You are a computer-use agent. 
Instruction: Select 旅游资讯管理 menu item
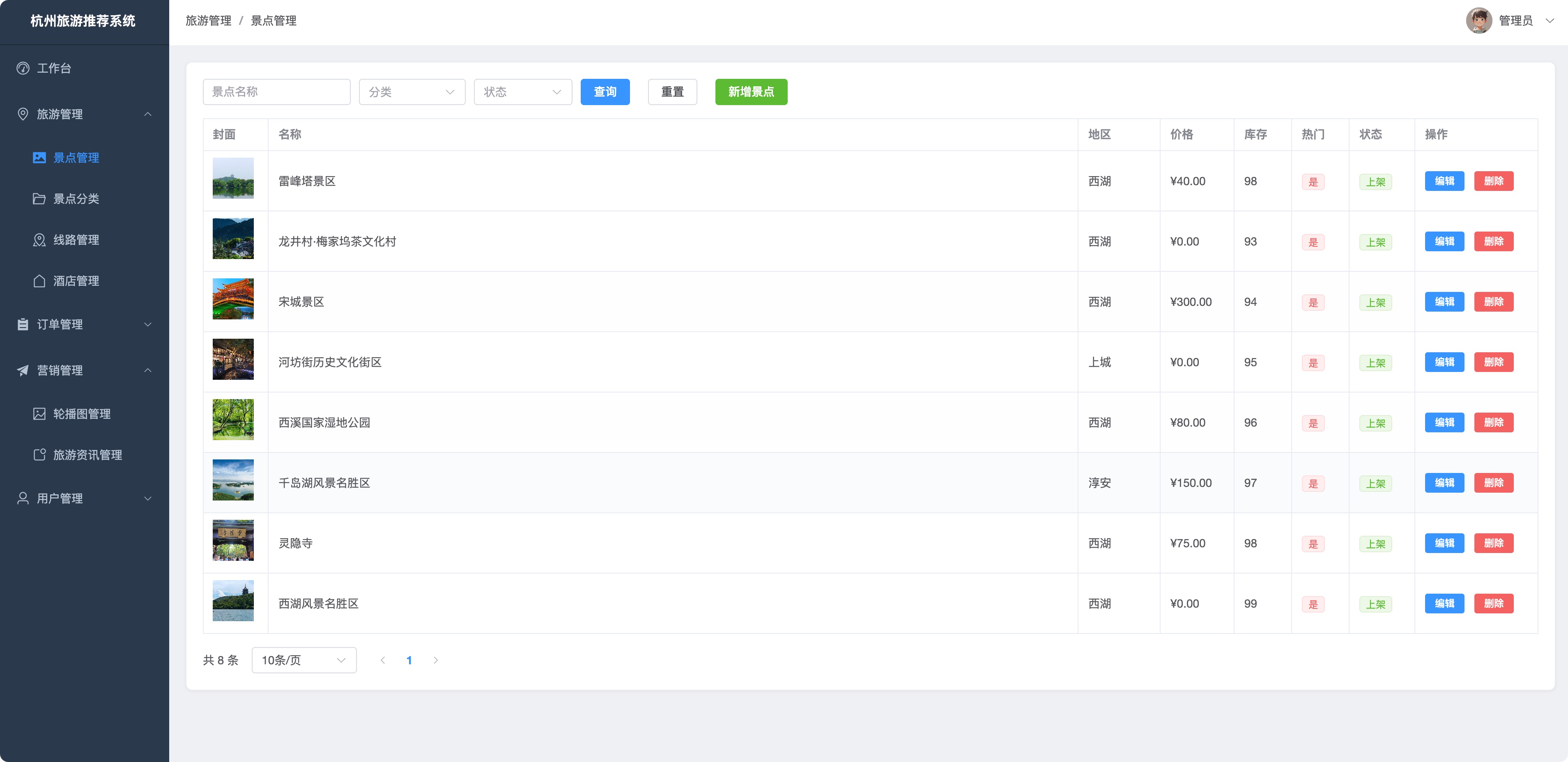click(x=85, y=454)
